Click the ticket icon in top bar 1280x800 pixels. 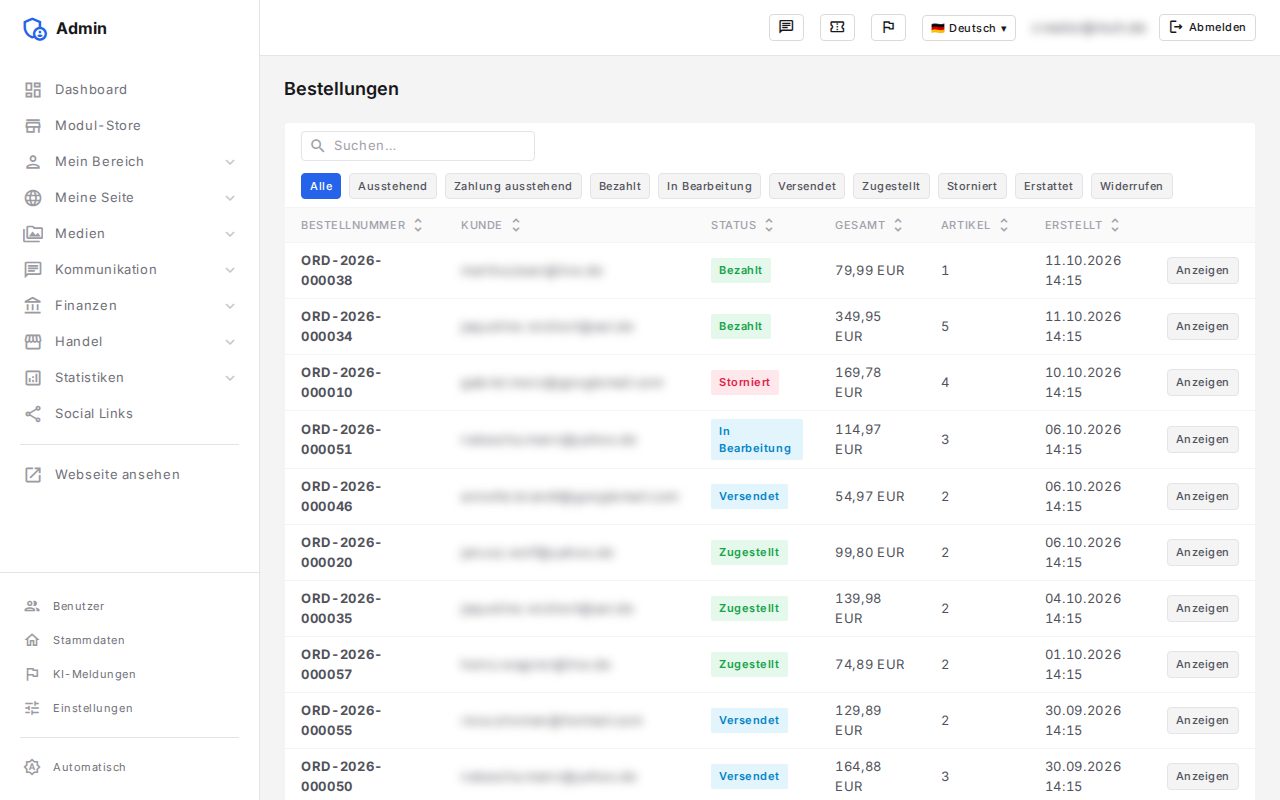click(x=837, y=27)
